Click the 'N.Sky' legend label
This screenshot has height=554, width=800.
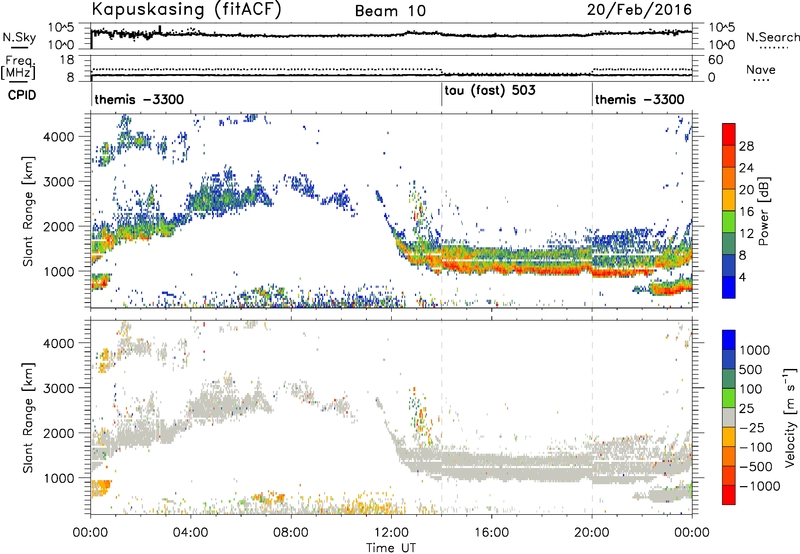coord(19,37)
